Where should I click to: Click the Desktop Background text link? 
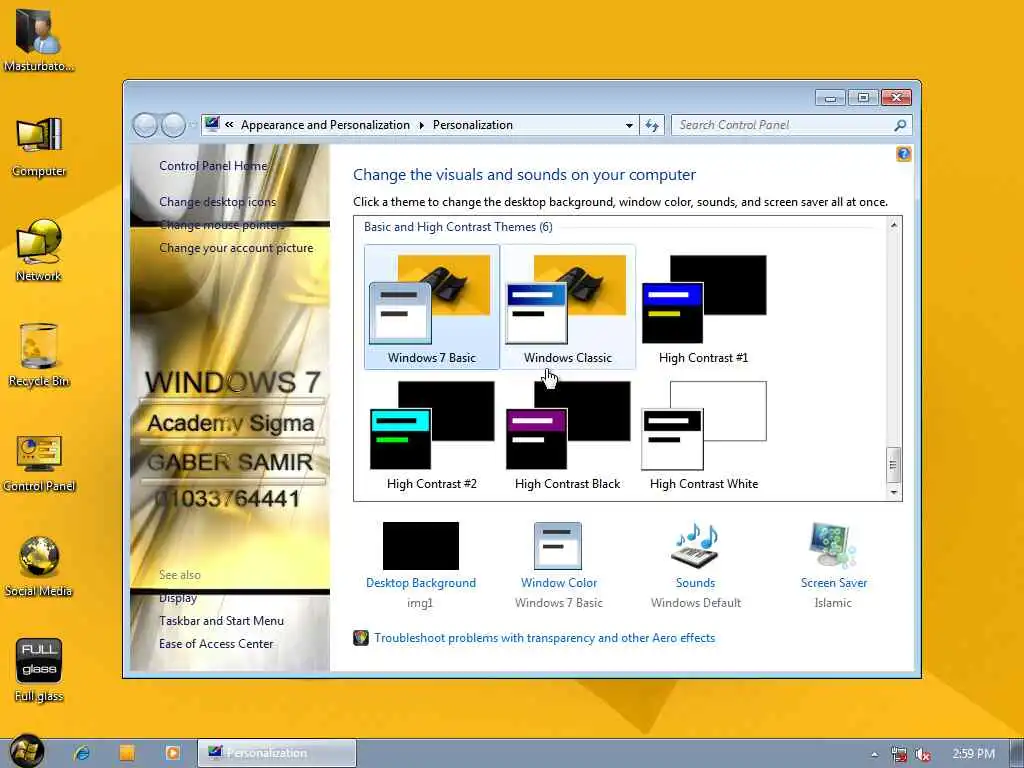pos(421,583)
